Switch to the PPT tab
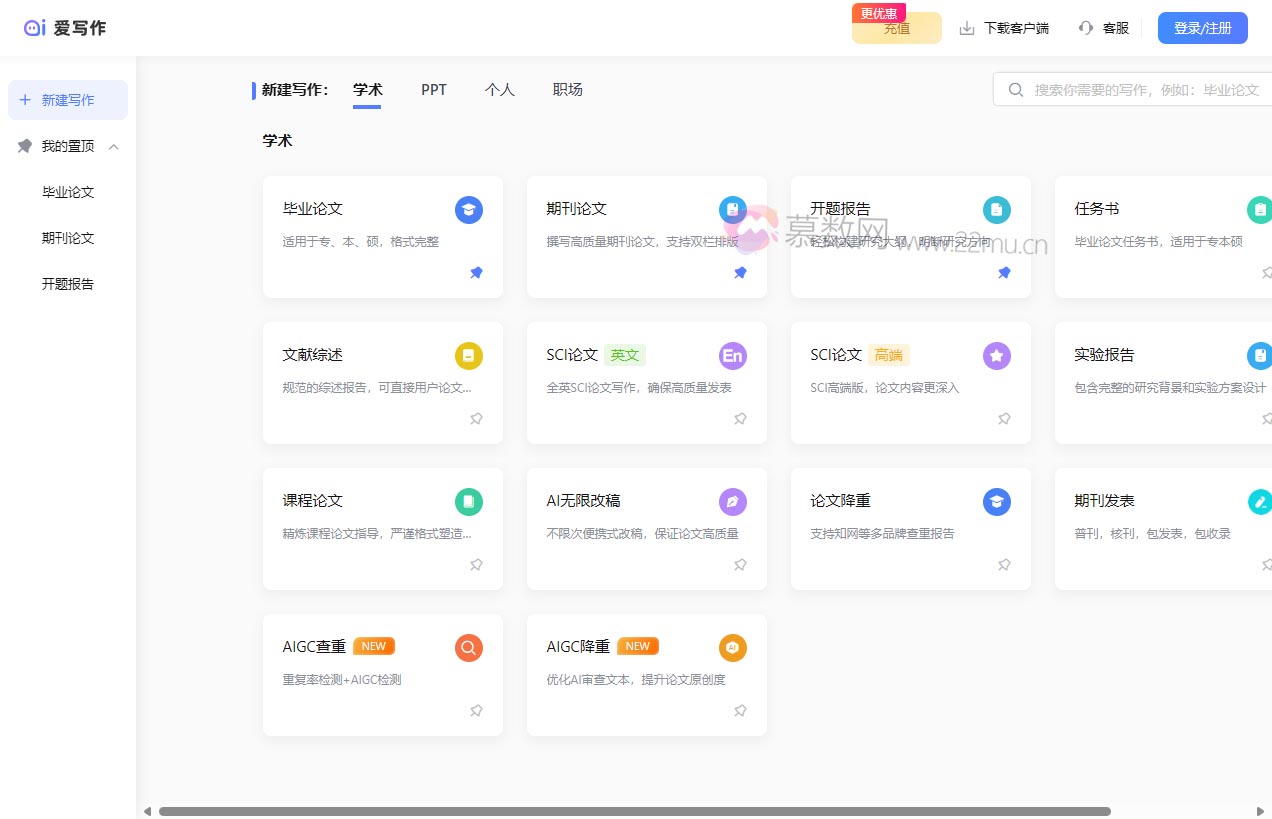 [434, 90]
